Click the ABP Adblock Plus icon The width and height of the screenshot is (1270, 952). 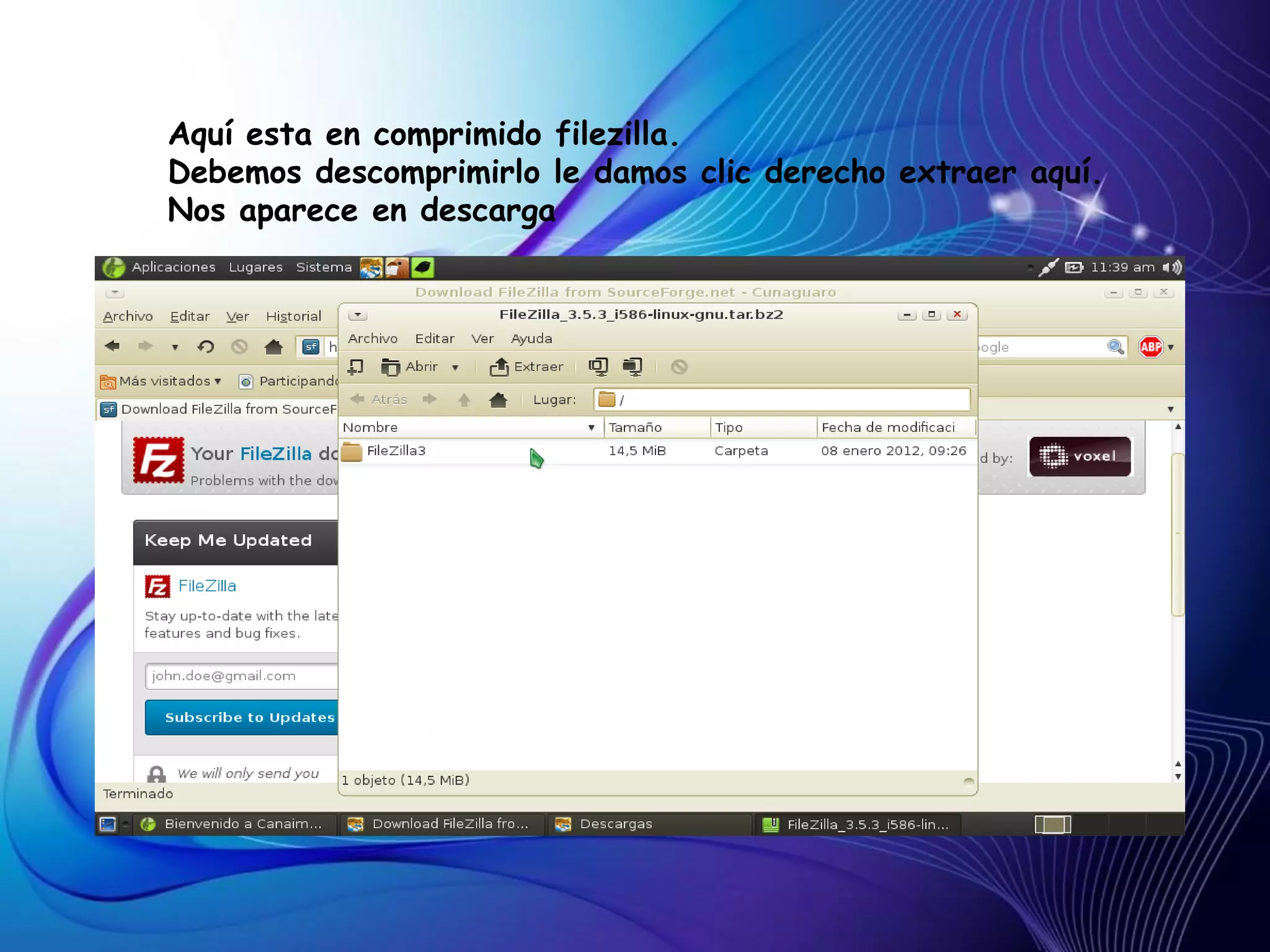[1151, 346]
